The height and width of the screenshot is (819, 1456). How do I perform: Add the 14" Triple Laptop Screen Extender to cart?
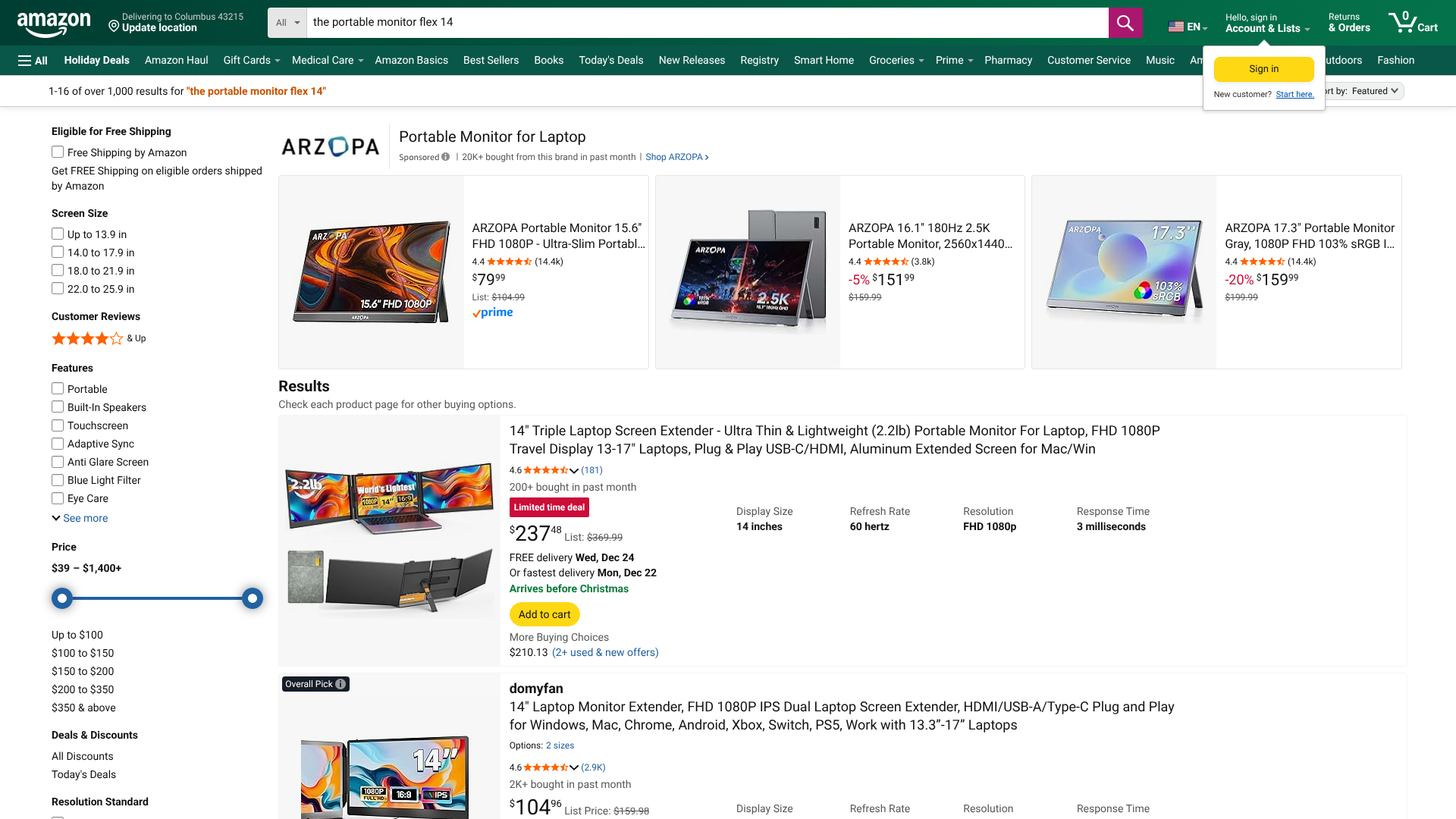pos(544,614)
